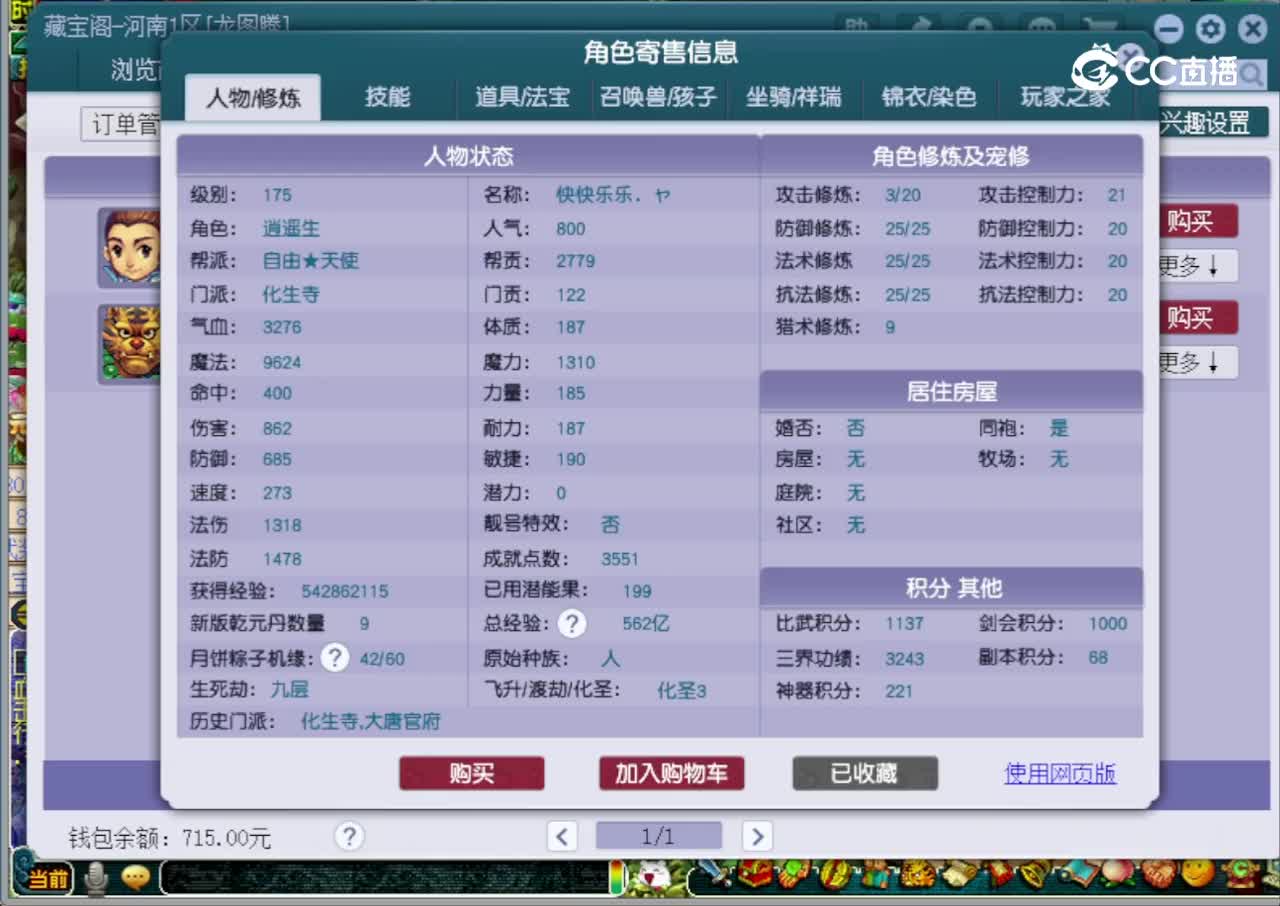Open the 月饼粽子机缘 question mark help
The width and height of the screenshot is (1280, 906).
click(334, 658)
